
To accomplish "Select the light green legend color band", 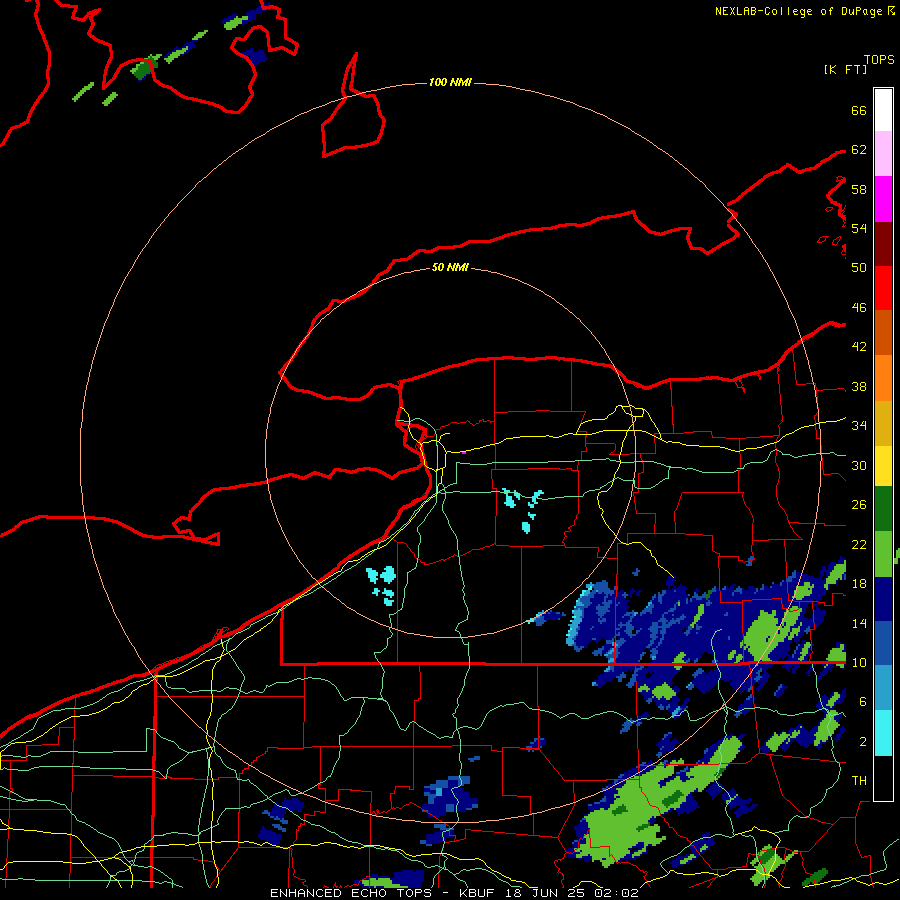I will click(x=883, y=554).
